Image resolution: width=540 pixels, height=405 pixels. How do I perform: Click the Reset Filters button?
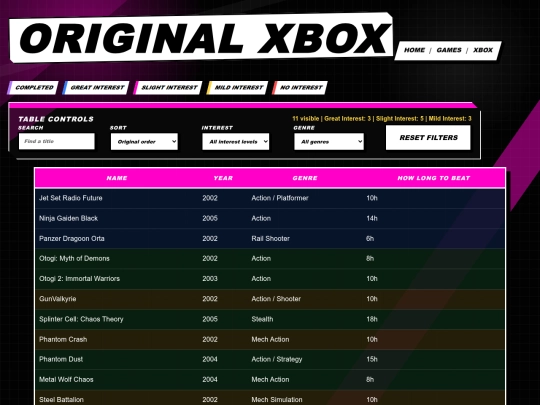(x=428, y=137)
